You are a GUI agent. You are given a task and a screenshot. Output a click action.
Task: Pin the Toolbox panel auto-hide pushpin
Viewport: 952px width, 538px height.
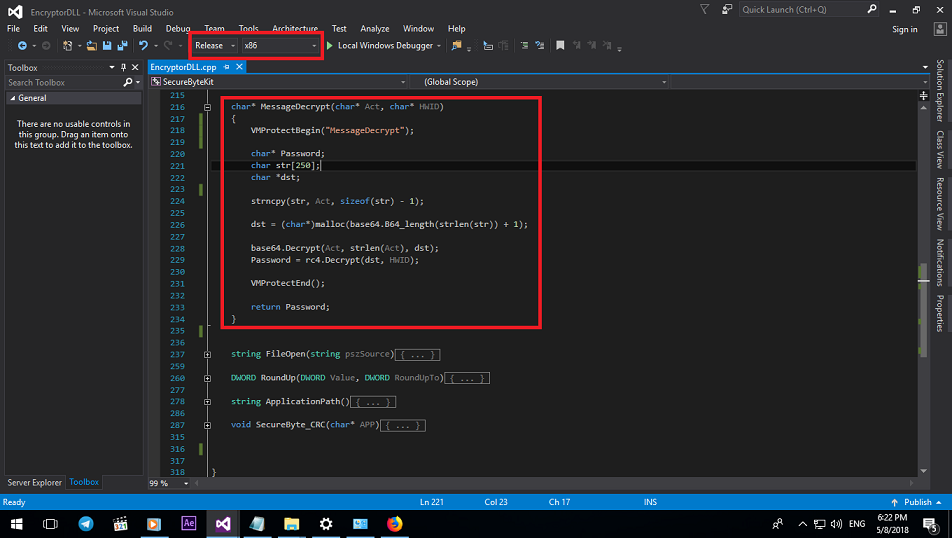[123, 67]
